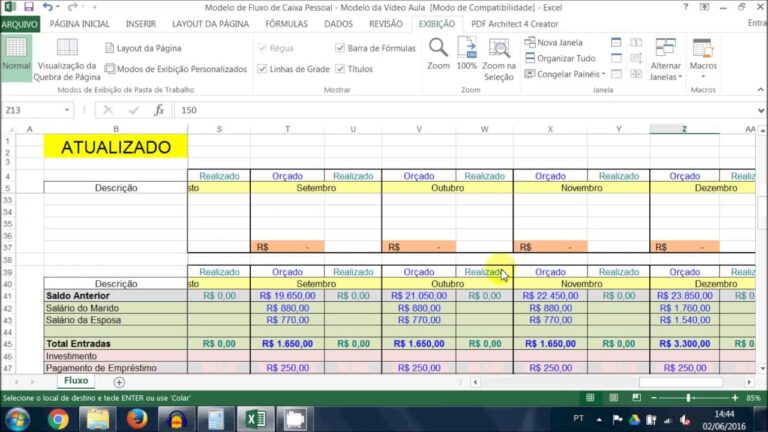
Task: Open the Calculator from the taskbar
Action: 216,419
